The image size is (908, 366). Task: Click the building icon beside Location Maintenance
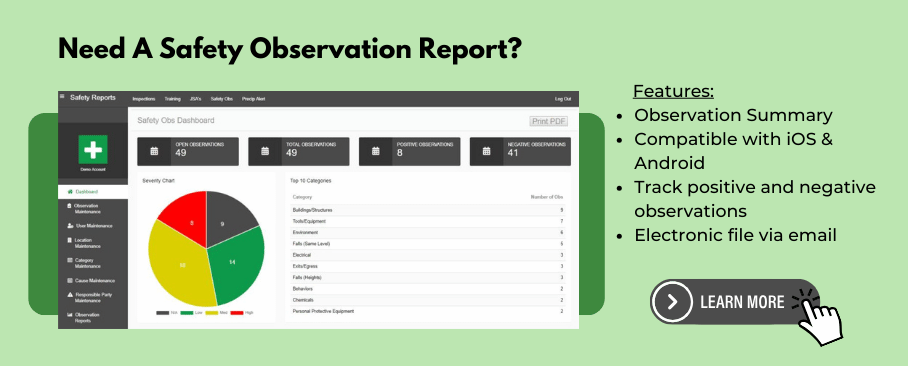click(x=70, y=240)
